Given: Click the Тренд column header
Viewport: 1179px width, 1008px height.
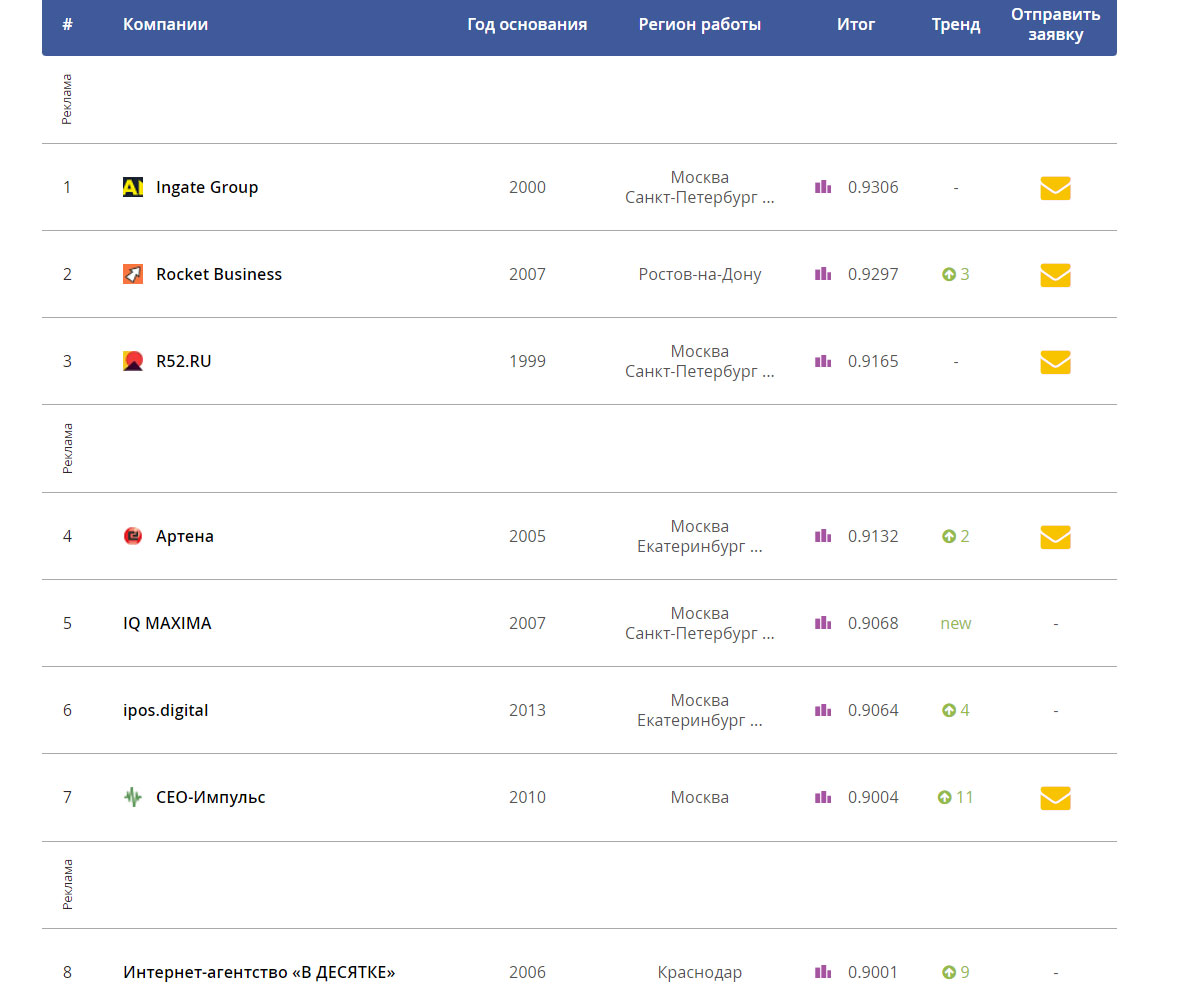Looking at the screenshot, I should click(x=956, y=24).
